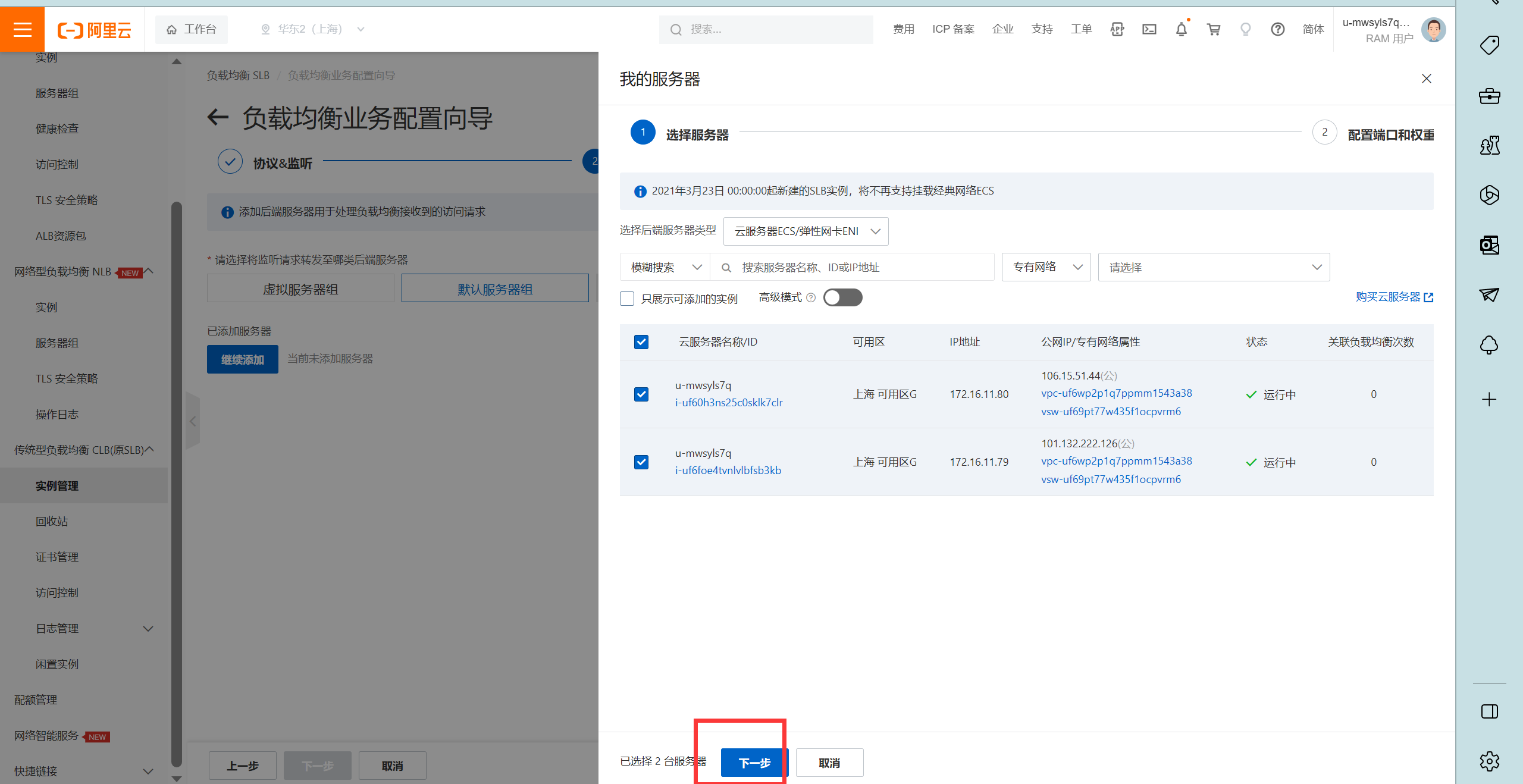Focus the top 搜索 input box

point(766,29)
